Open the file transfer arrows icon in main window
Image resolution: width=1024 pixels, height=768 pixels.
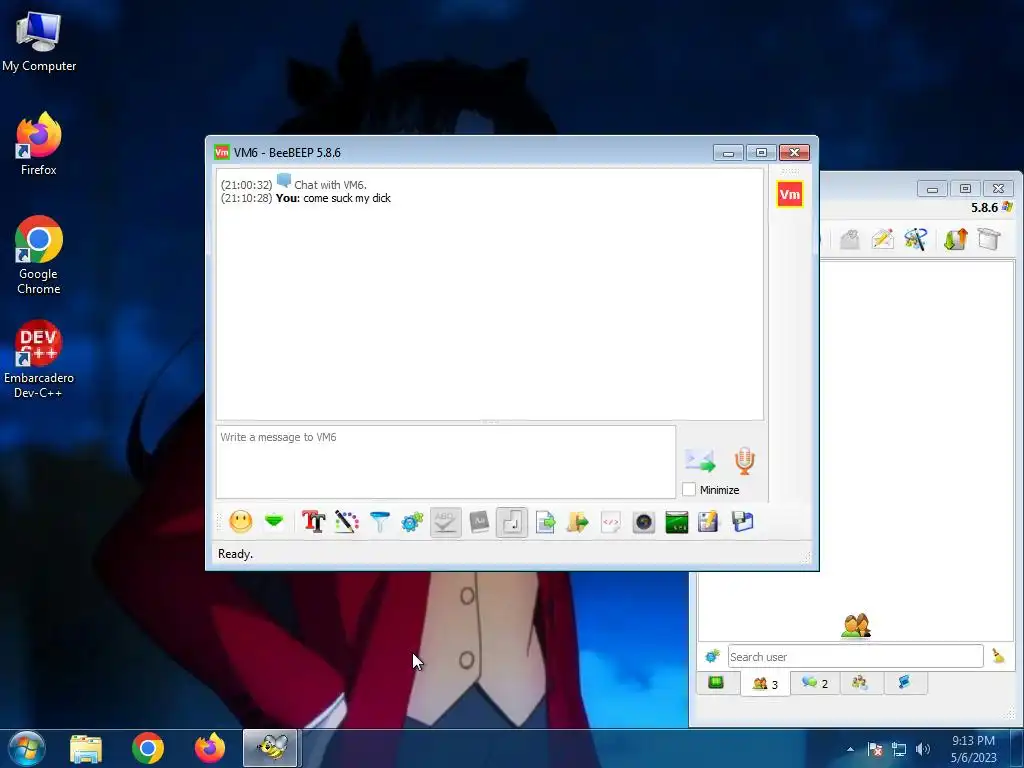coord(955,239)
